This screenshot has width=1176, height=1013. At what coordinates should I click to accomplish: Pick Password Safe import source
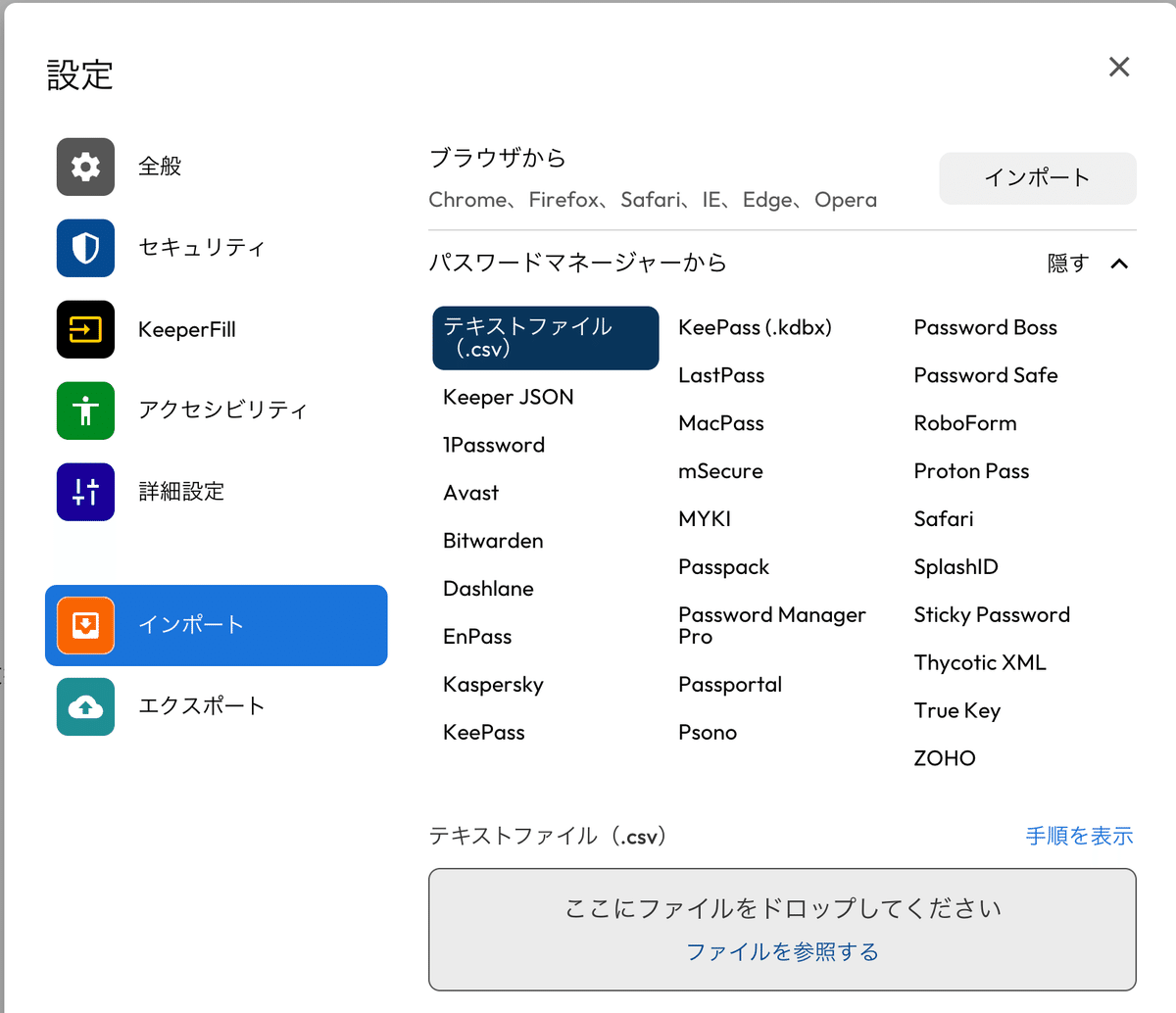point(986,375)
